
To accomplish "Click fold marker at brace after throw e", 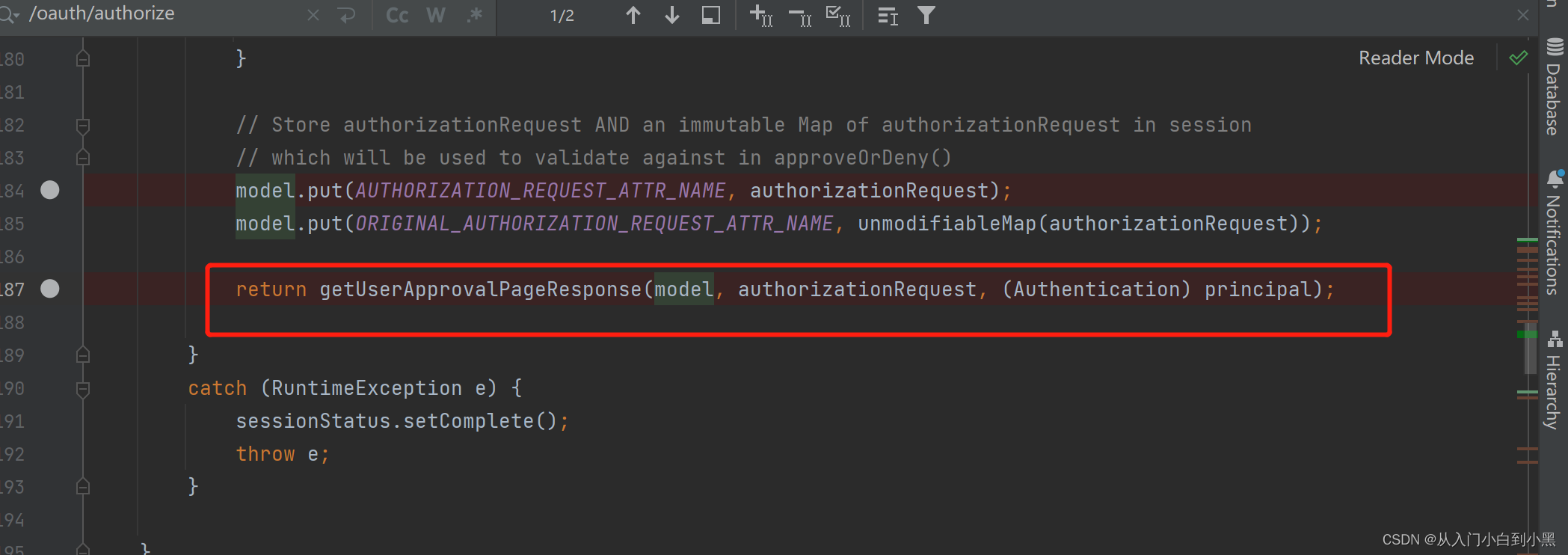I will (x=83, y=487).
